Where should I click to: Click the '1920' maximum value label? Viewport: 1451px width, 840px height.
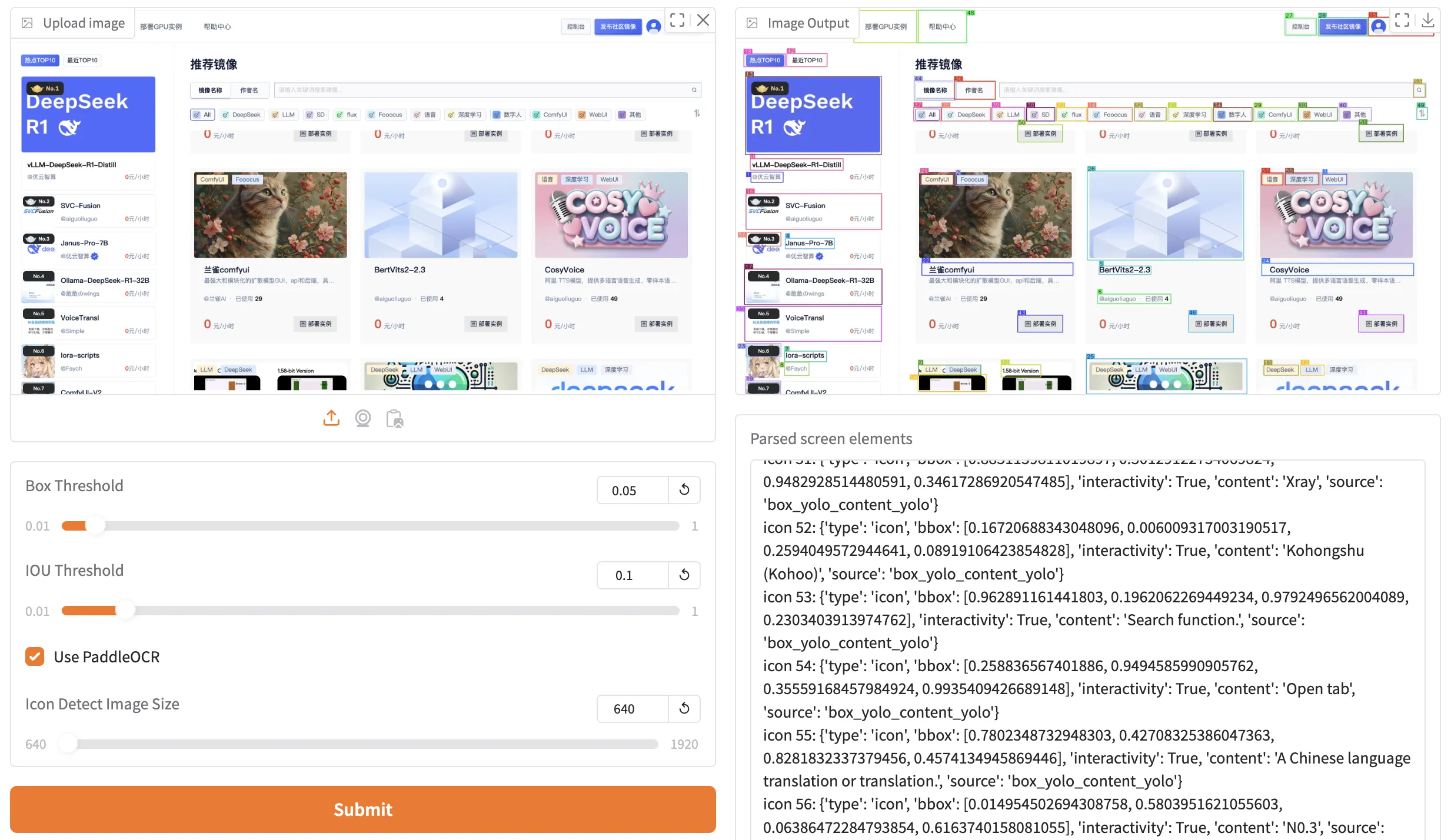pos(684,744)
